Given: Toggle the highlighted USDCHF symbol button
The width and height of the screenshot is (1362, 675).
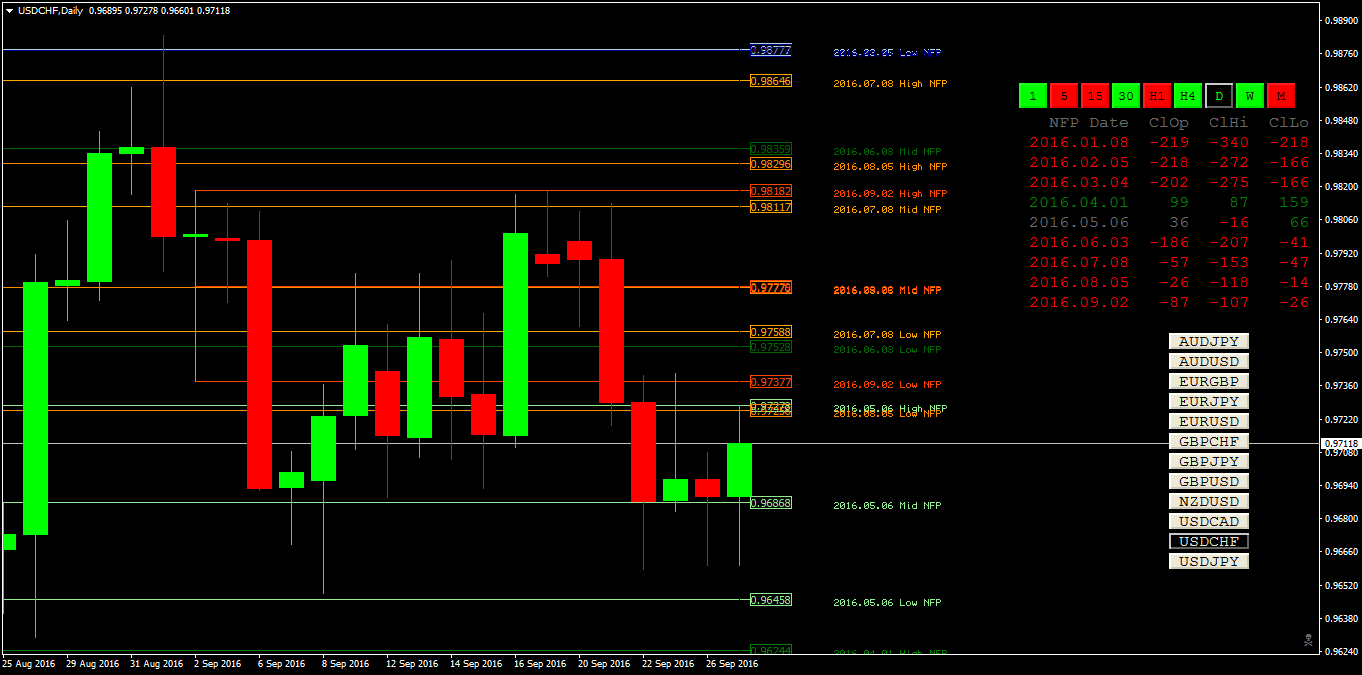Looking at the screenshot, I should click(1208, 540).
